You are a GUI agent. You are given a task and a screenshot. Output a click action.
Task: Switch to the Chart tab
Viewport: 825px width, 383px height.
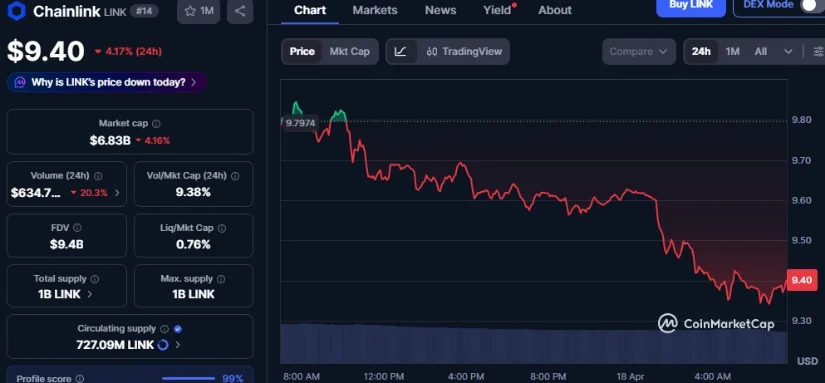[309, 10]
